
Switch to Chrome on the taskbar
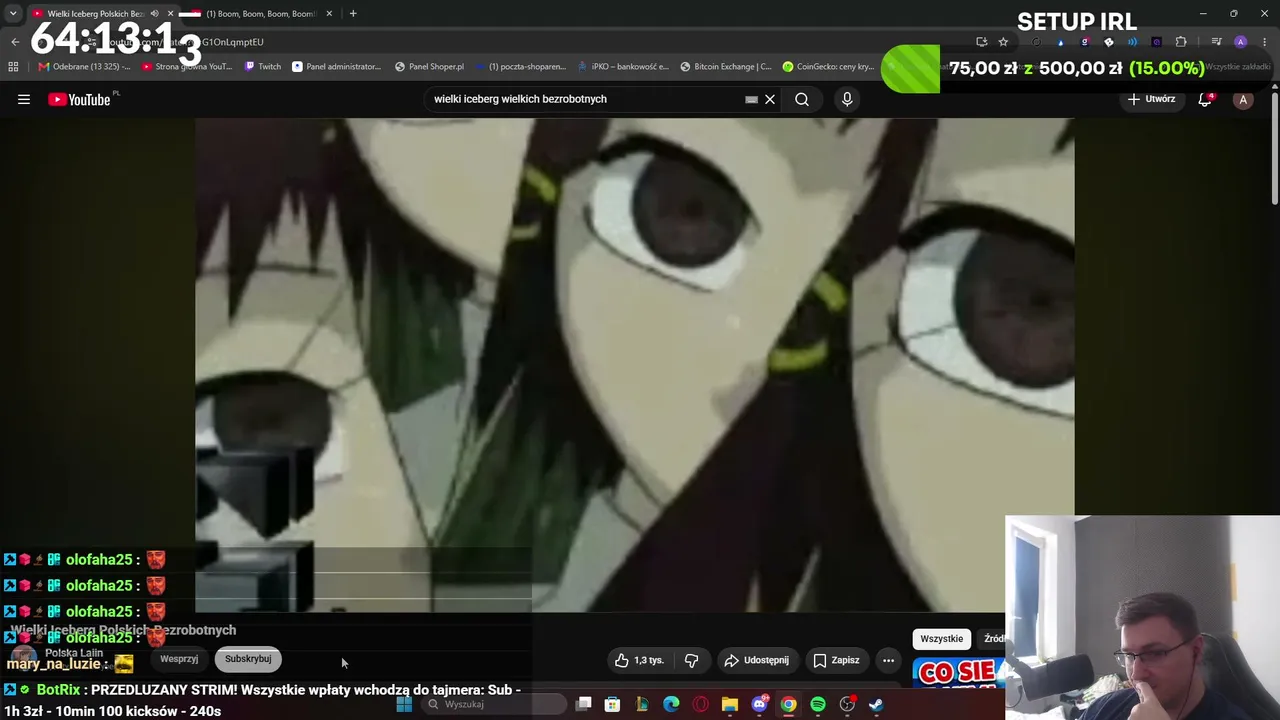point(788,704)
